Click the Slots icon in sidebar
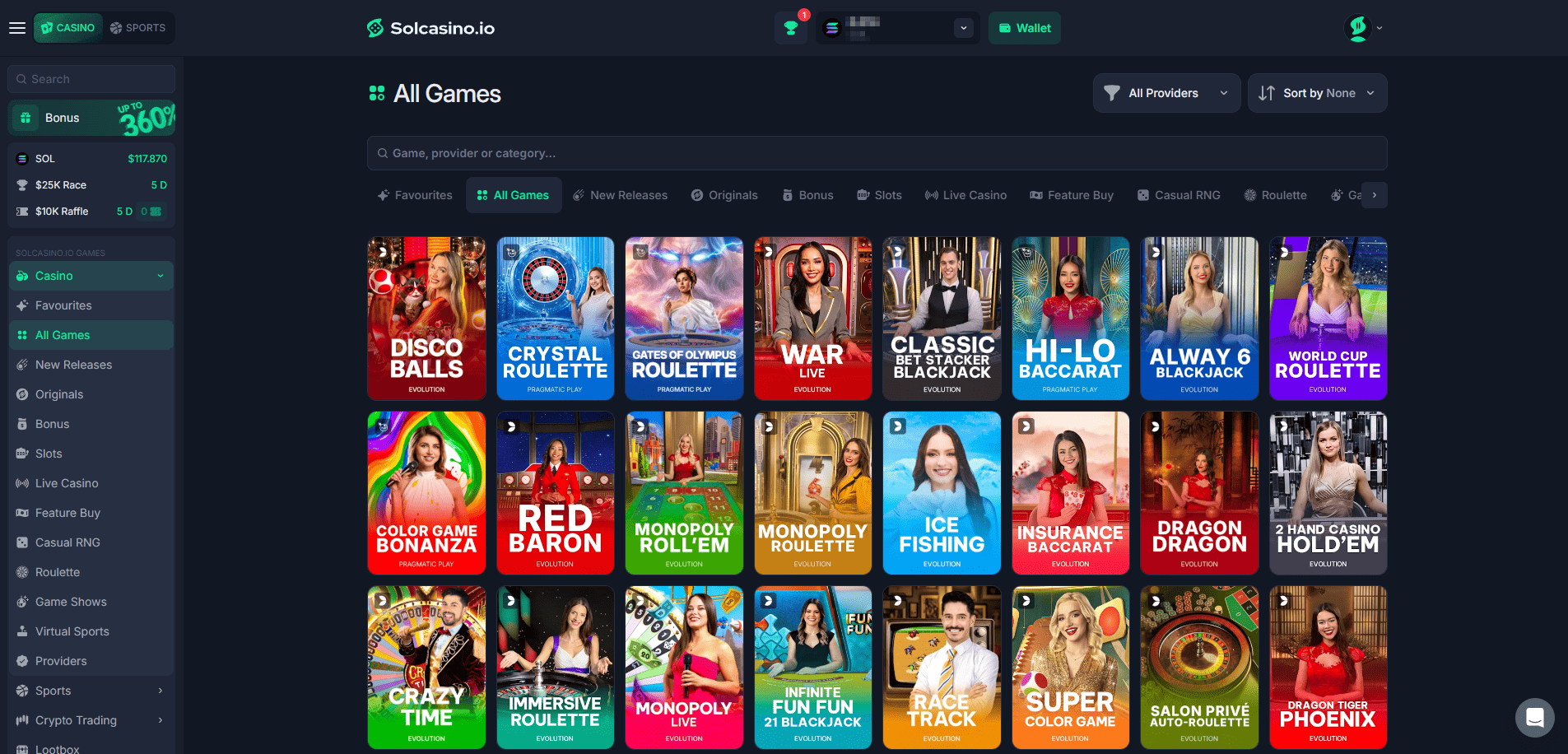This screenshot has width=1568, height=754. coord(22,454)
